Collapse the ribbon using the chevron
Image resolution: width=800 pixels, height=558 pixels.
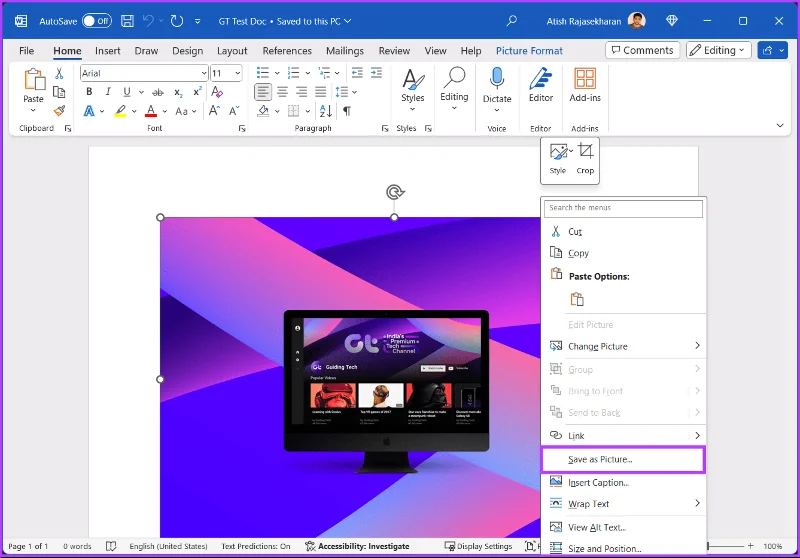780,125
